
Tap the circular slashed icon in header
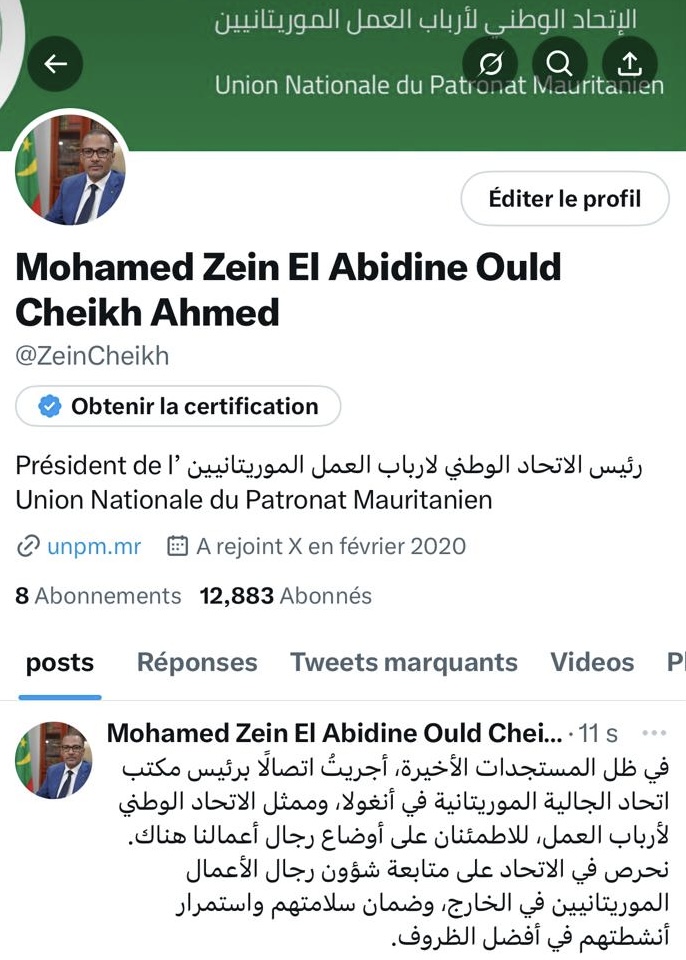click(491, 64)
